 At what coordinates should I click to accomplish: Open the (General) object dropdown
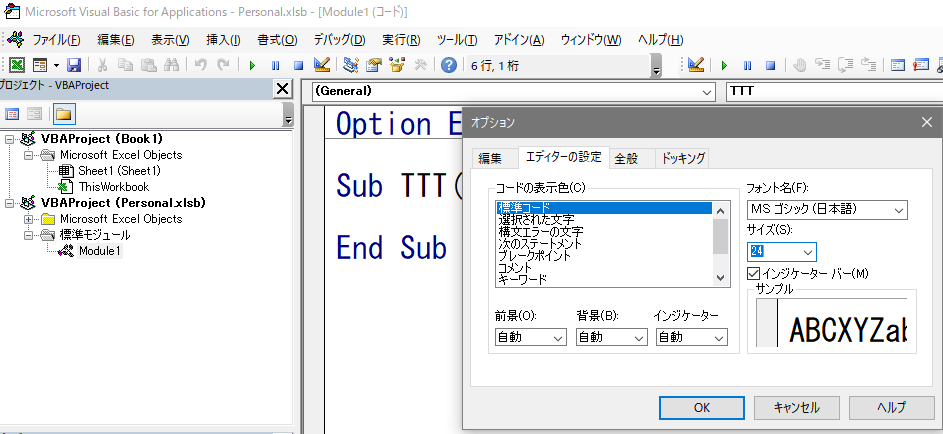tap(707, 92)
